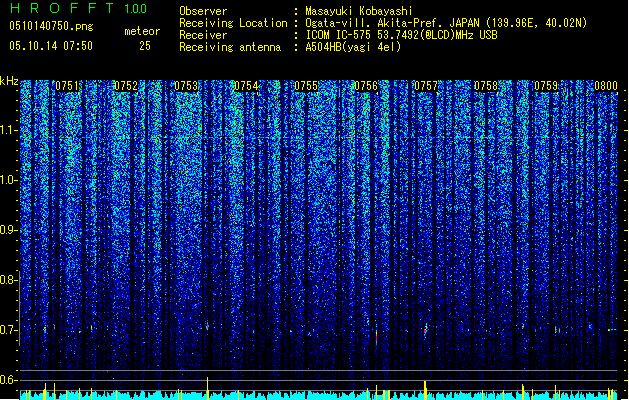
Task: Click the 0.8 frequency axis tick
Action: [9, 280]
